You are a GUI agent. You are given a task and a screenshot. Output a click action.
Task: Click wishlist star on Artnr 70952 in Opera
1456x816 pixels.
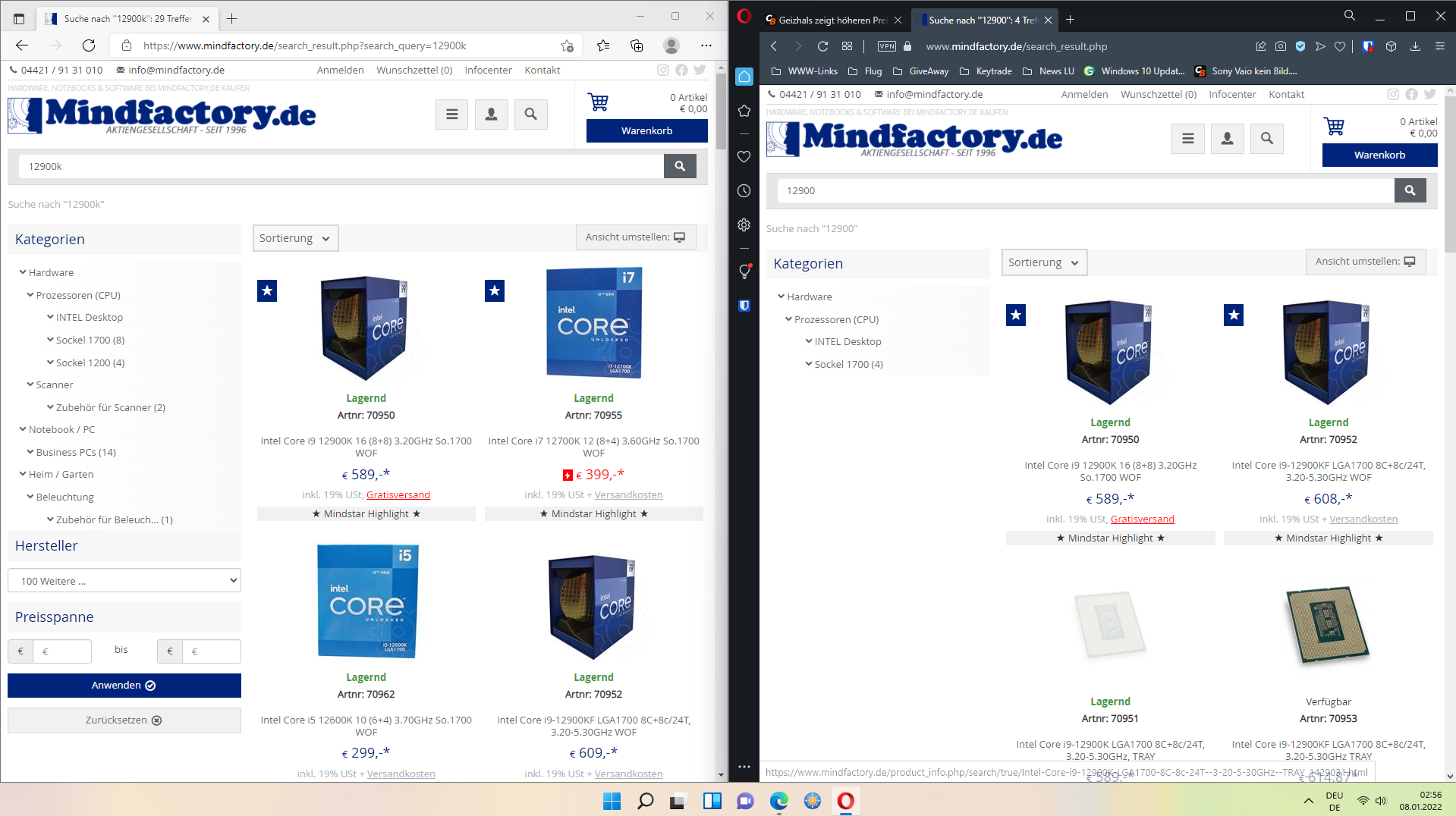pyautogui.click(x=1234, y=315)
